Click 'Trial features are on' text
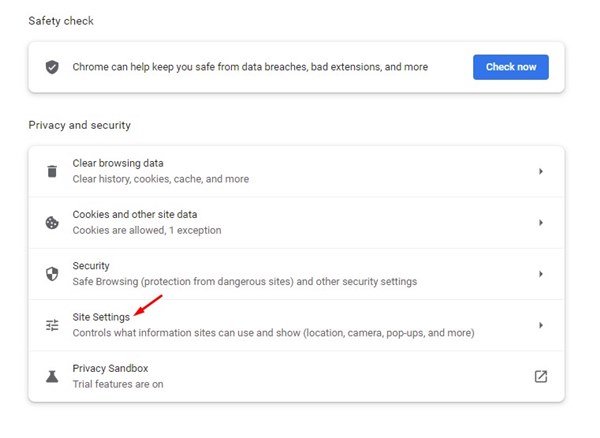 tap(118, 384)
